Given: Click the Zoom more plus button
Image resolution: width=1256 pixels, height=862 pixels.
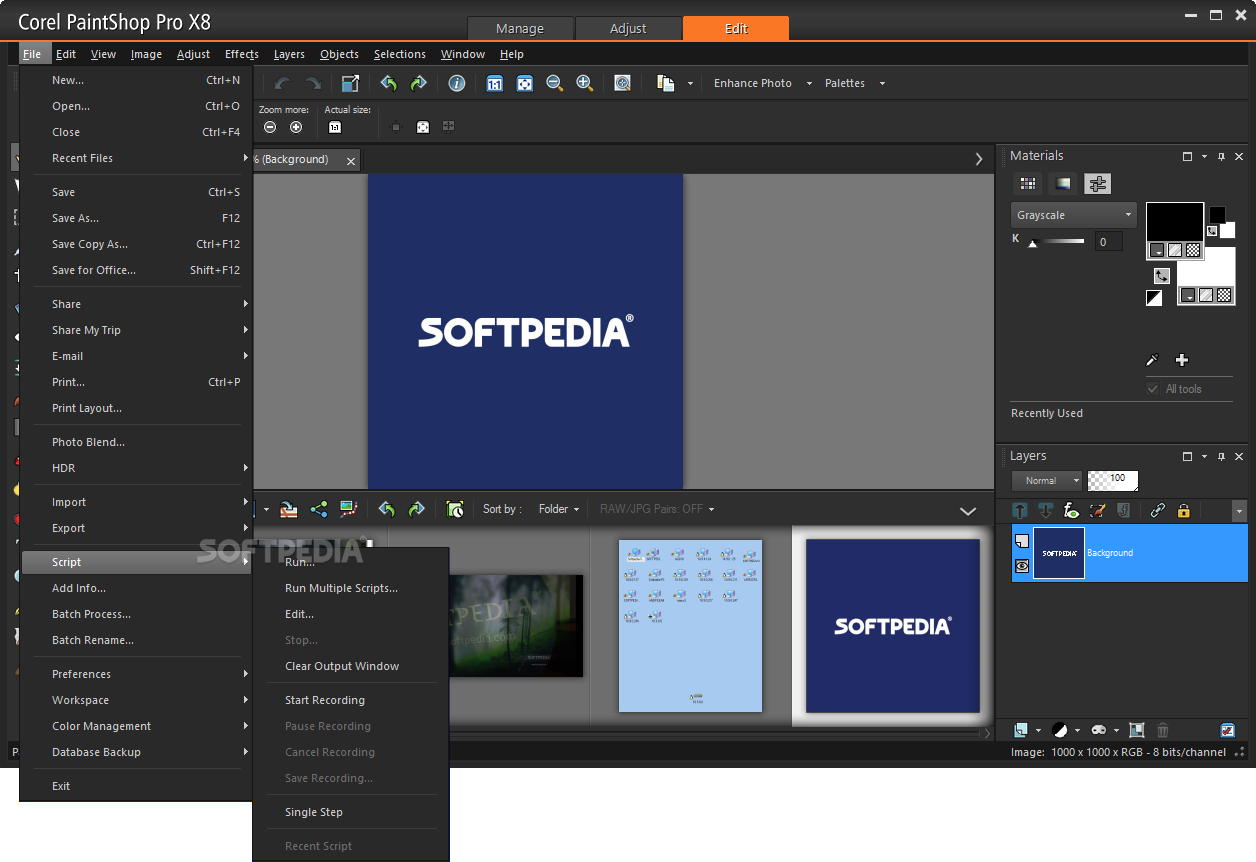Looking at the screenshot, I should 296,127.
